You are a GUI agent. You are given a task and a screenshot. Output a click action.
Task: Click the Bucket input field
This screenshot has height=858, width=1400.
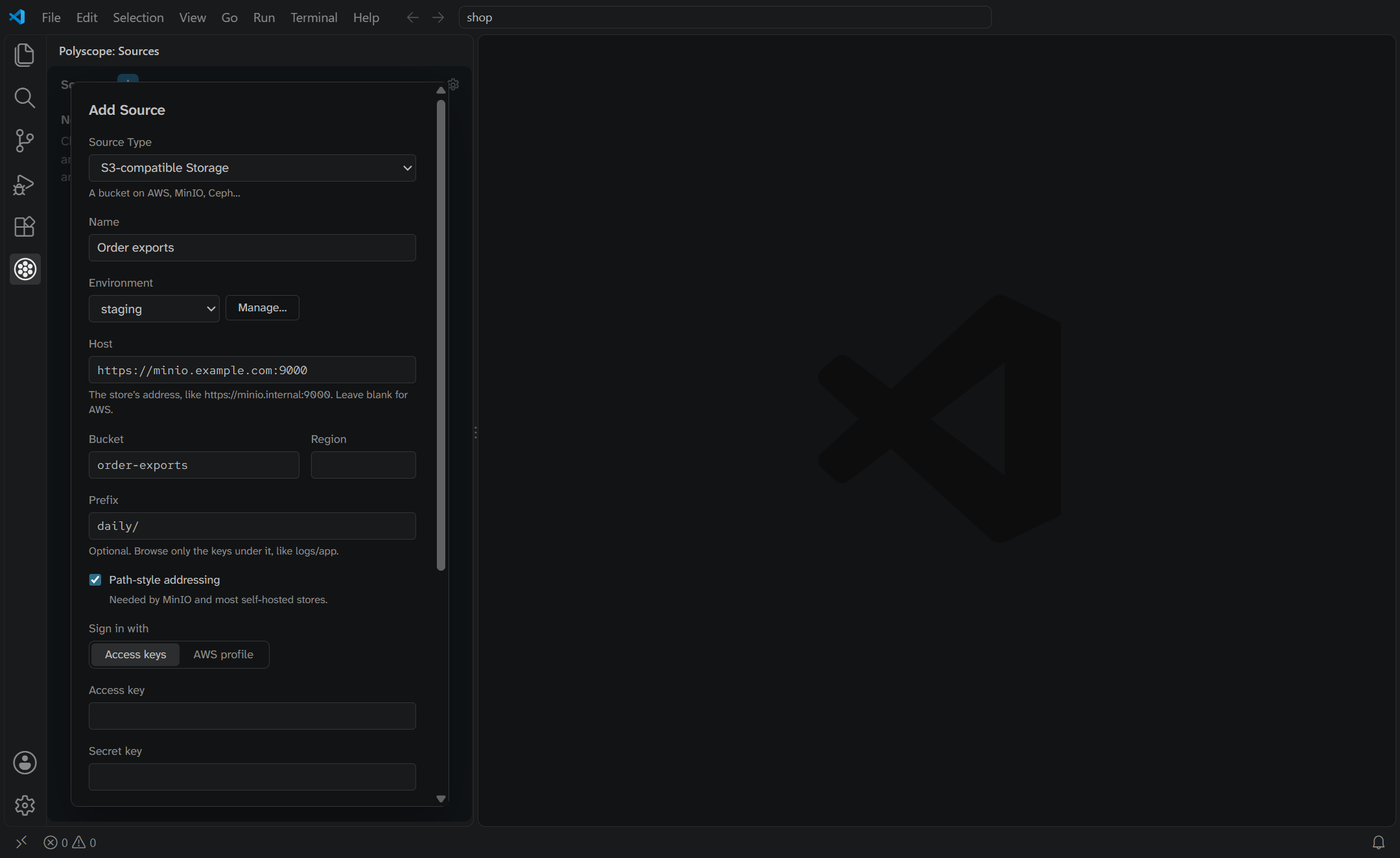coord(194,465)
